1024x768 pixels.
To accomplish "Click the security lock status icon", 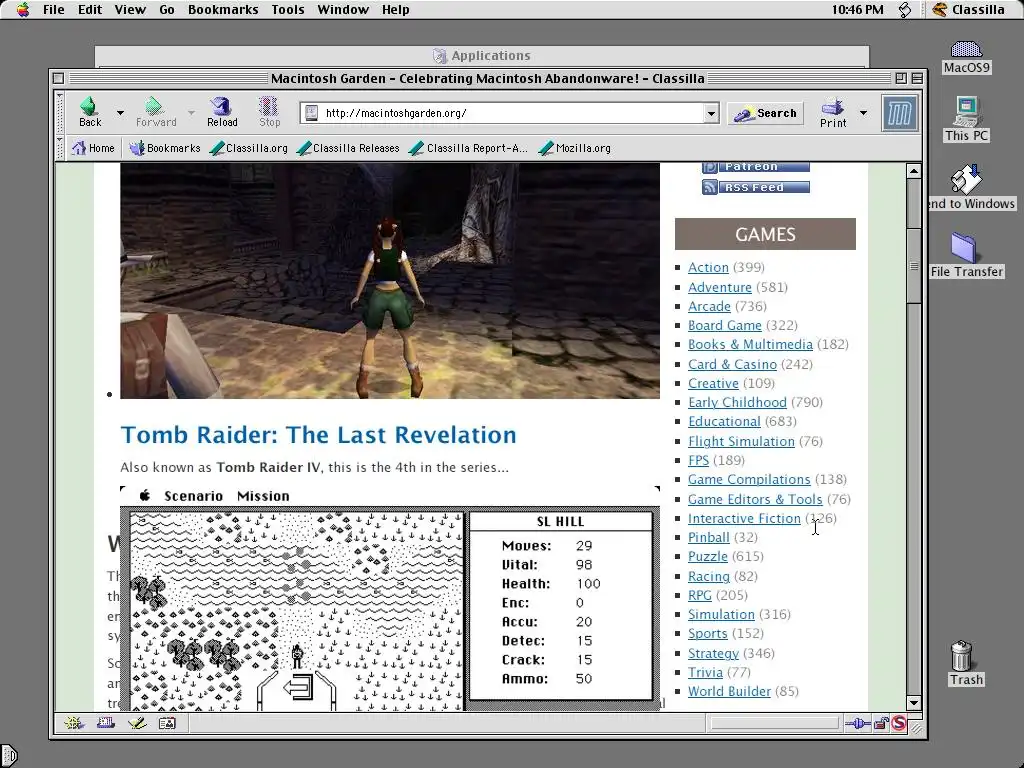I will pos(881,723).
